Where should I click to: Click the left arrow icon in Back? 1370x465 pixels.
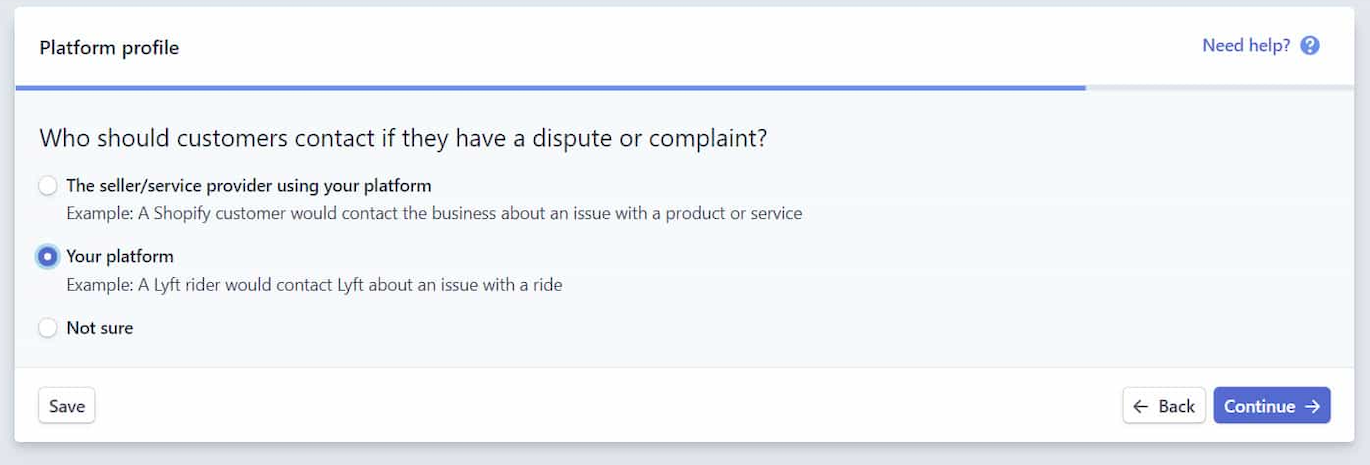1141,407
